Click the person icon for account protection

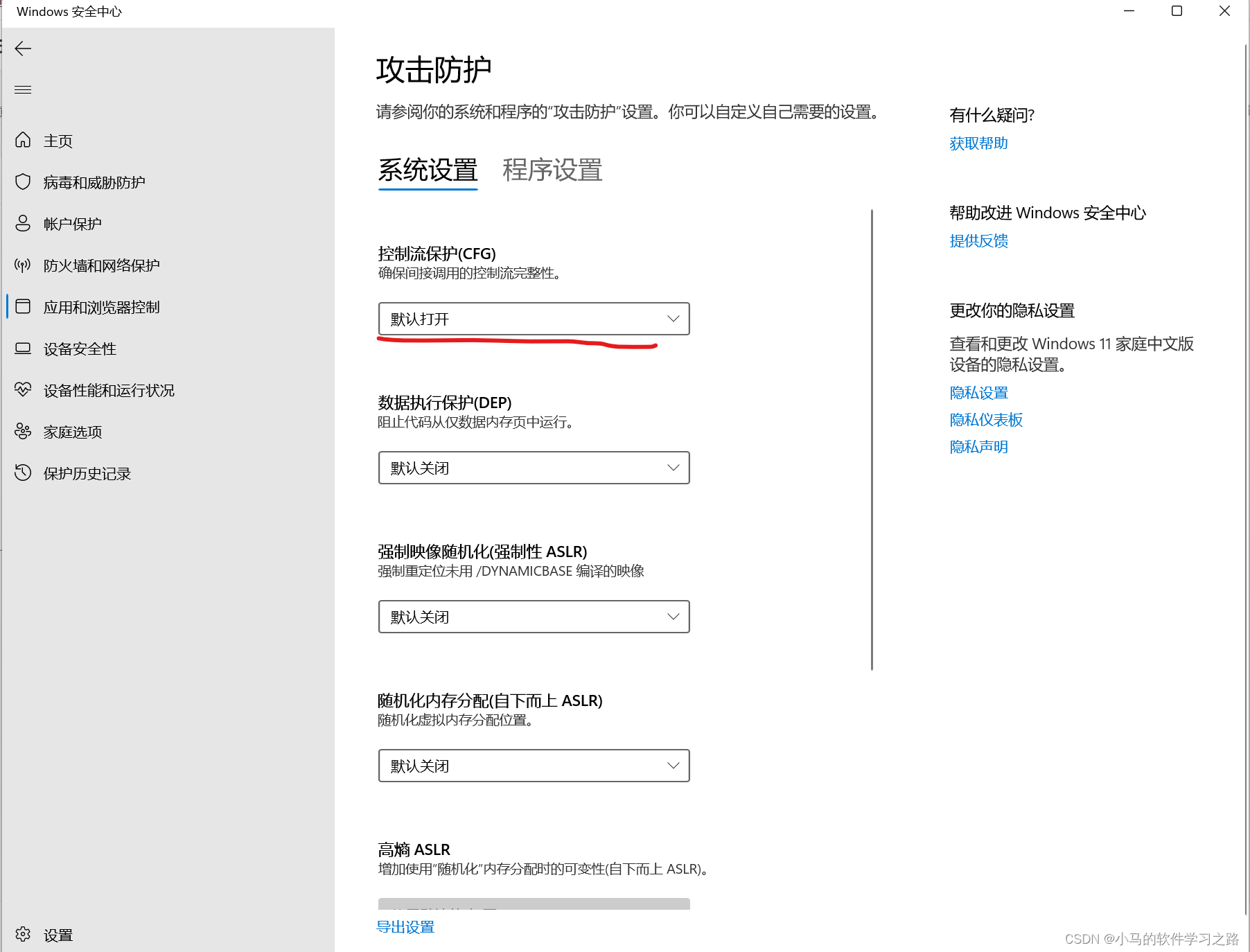point(23,223)
